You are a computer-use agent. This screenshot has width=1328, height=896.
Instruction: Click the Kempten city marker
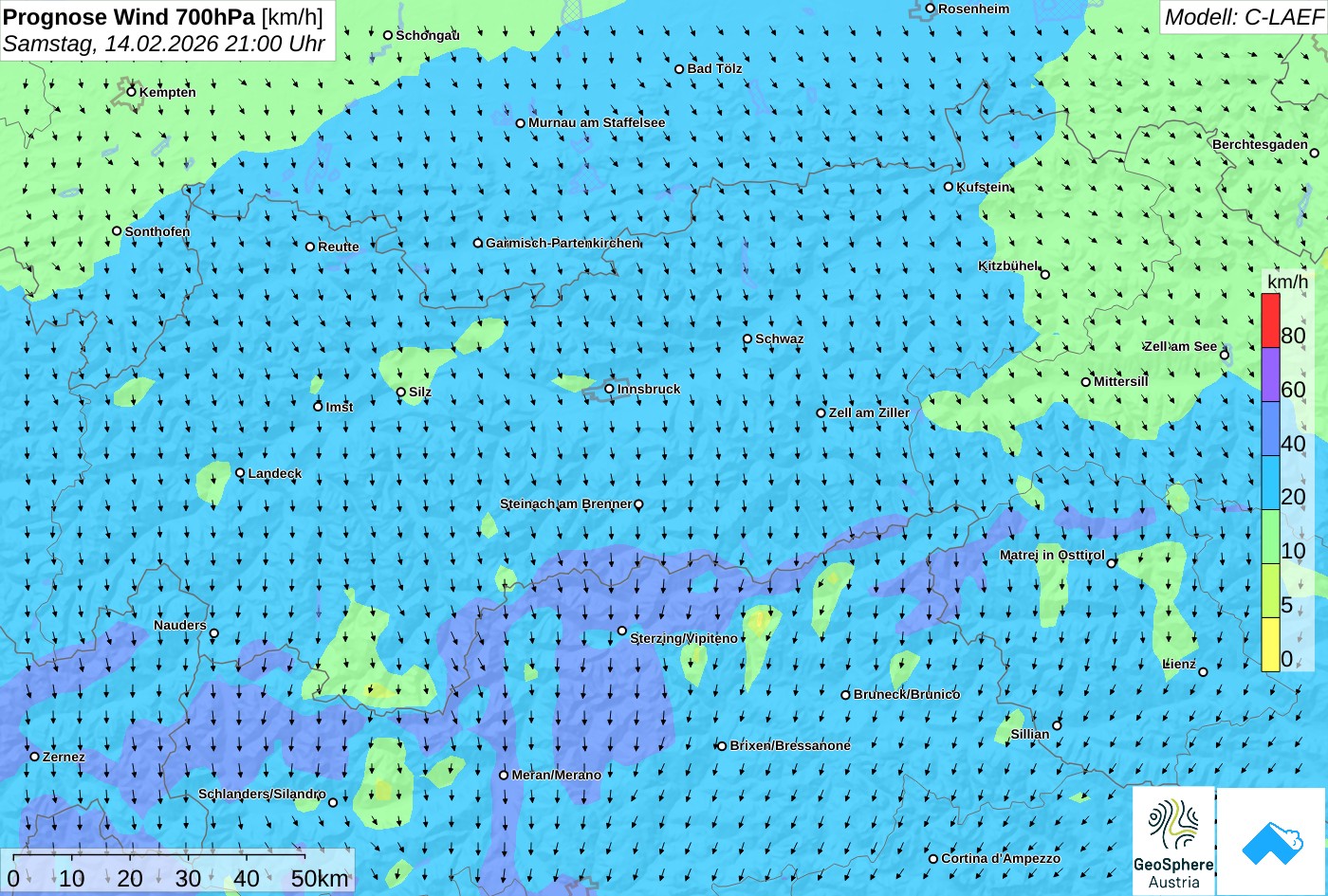coord(131,91)
